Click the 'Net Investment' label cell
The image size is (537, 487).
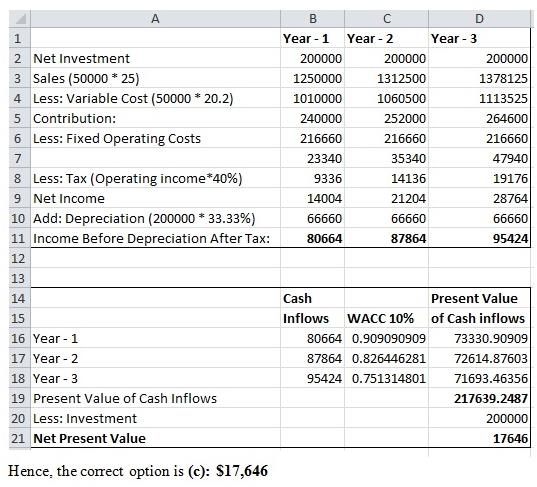click(x=155, y=58)
